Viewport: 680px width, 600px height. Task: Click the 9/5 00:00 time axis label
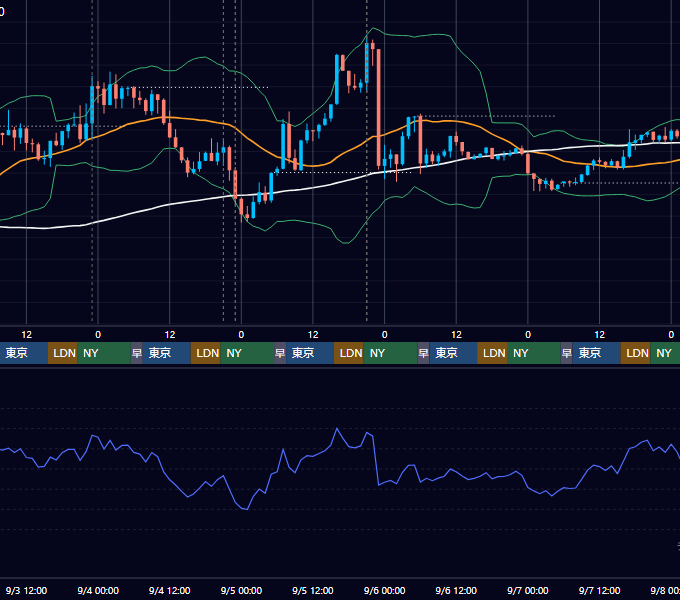(241, 590)
